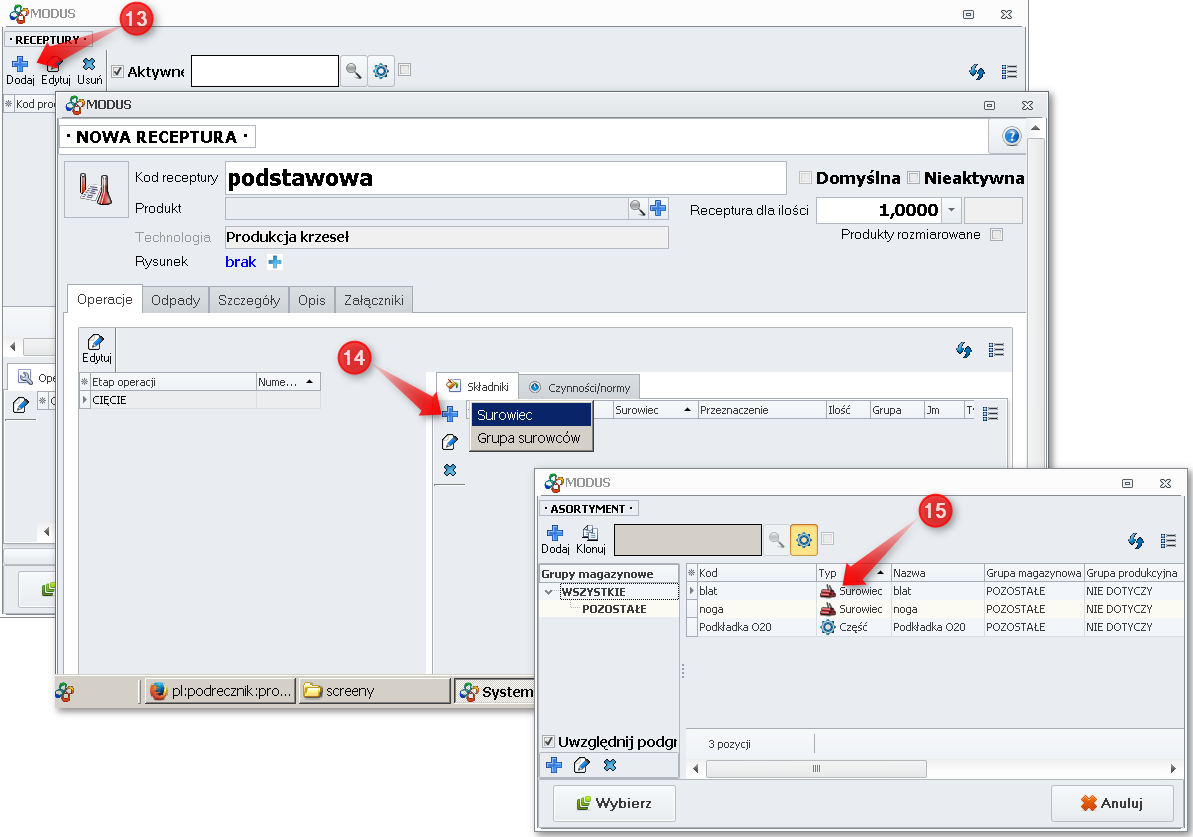Add drawing with plus next to brak
The width and height of the screenshot is (1193, 837).
[275, 262]
